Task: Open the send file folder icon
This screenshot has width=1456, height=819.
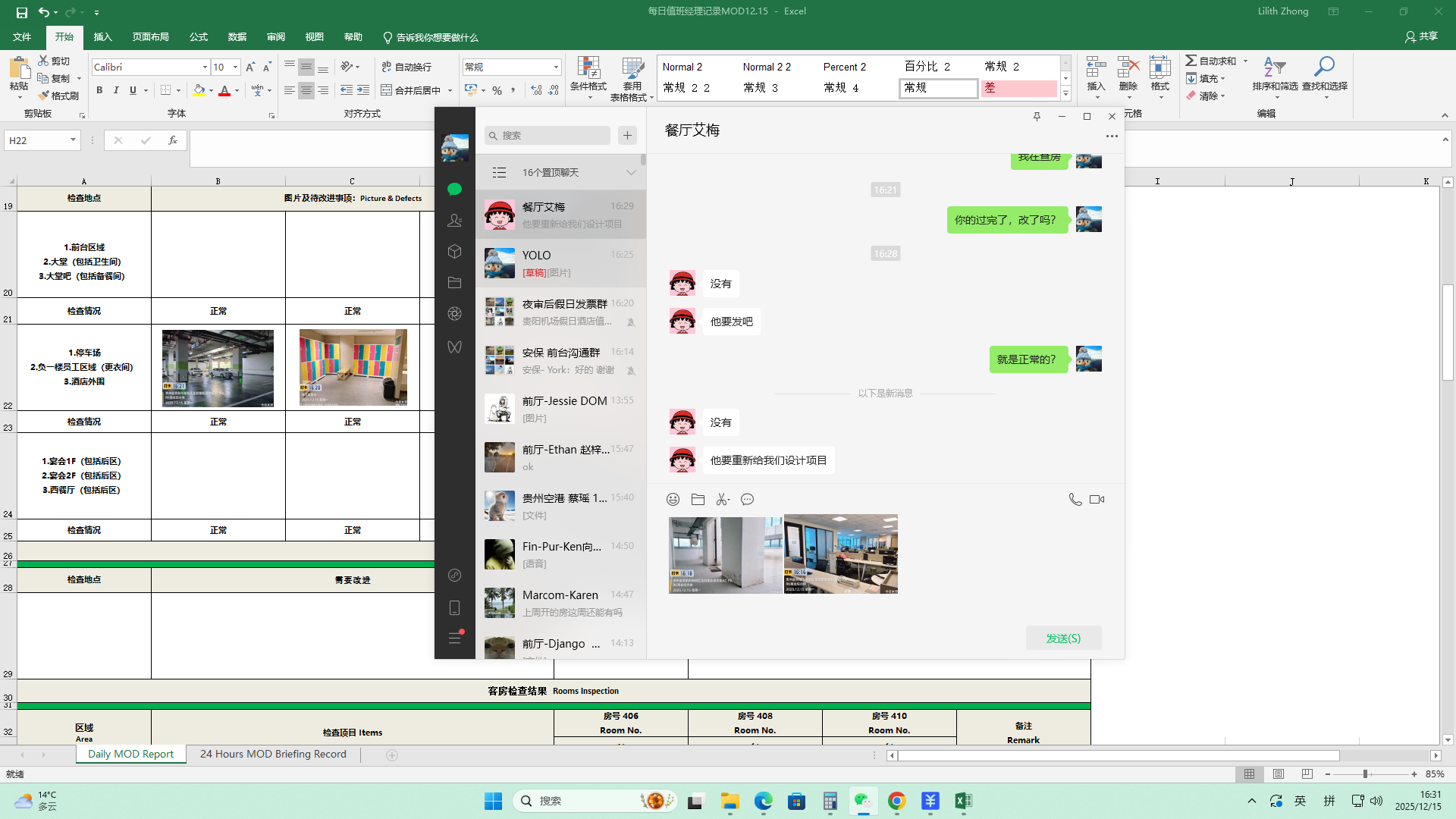Action: click(x=698, y=499)
